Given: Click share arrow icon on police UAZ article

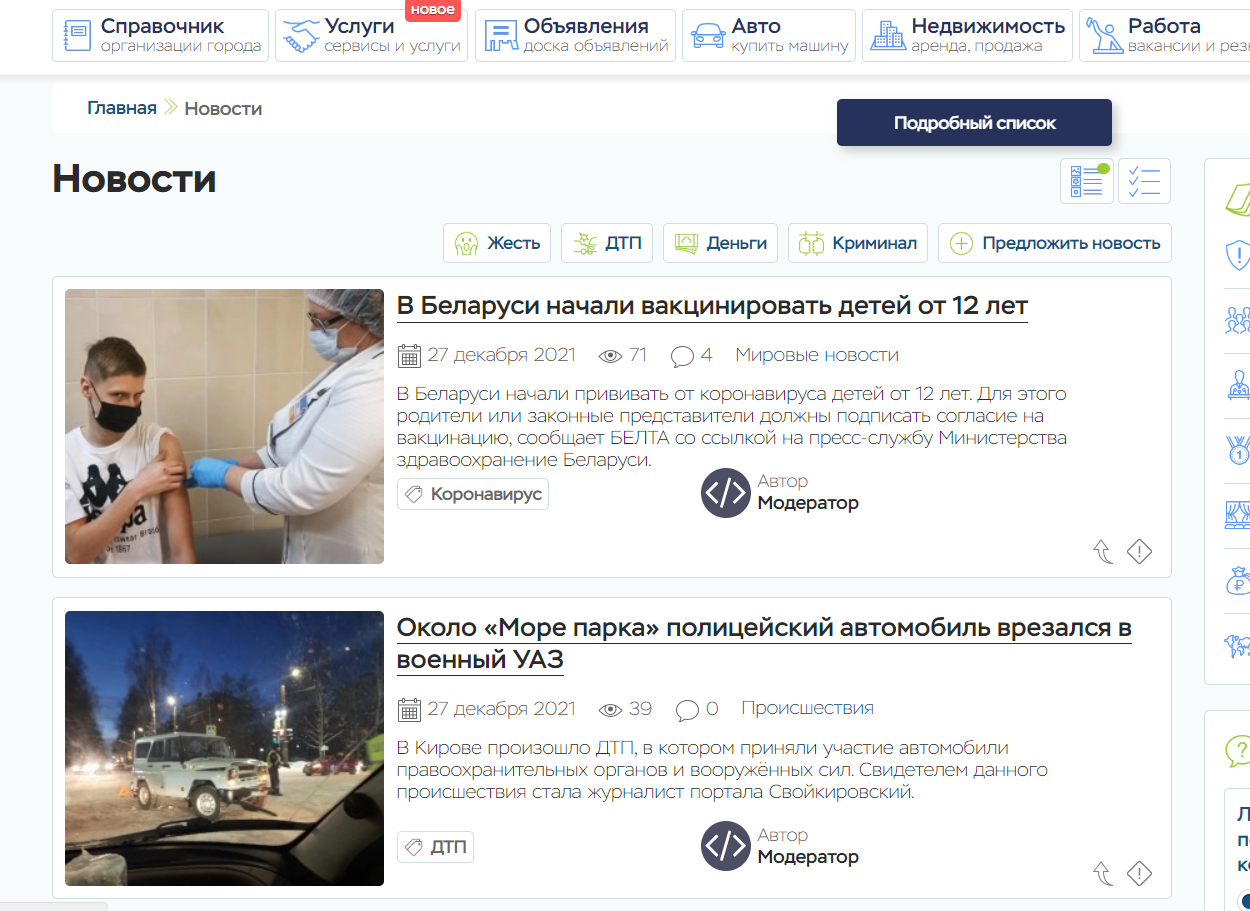Looking at the screenshot, I should point(1103,874).
